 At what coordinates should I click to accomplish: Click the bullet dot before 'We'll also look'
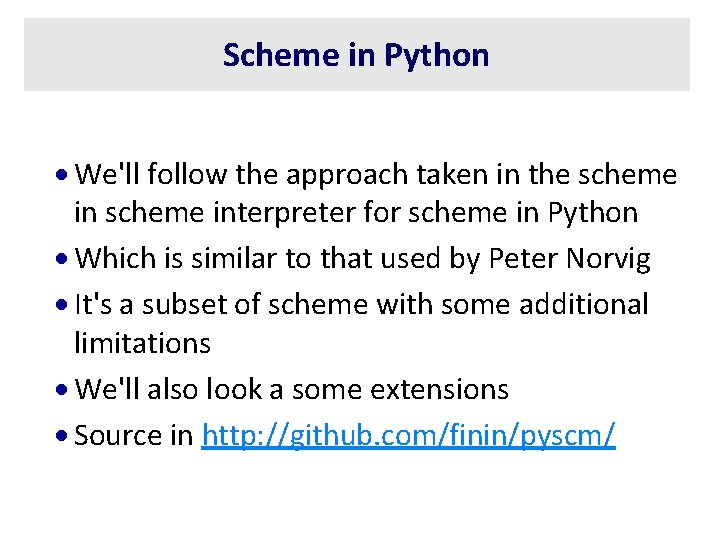(62, 389)
